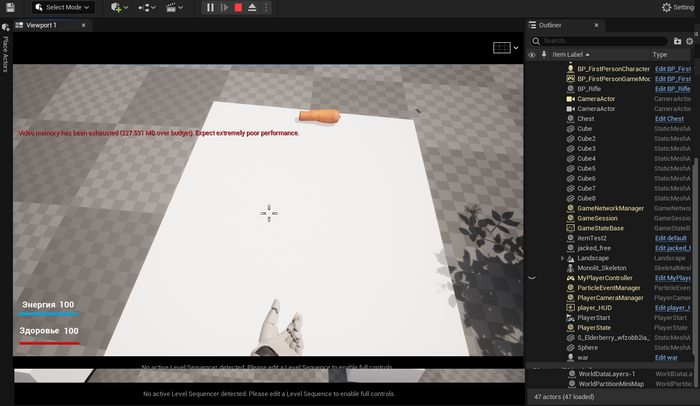The height and width of the screenshot is (406, 700).
Task: Click the PlayerStart flag icon
Action: coord(570,318)
